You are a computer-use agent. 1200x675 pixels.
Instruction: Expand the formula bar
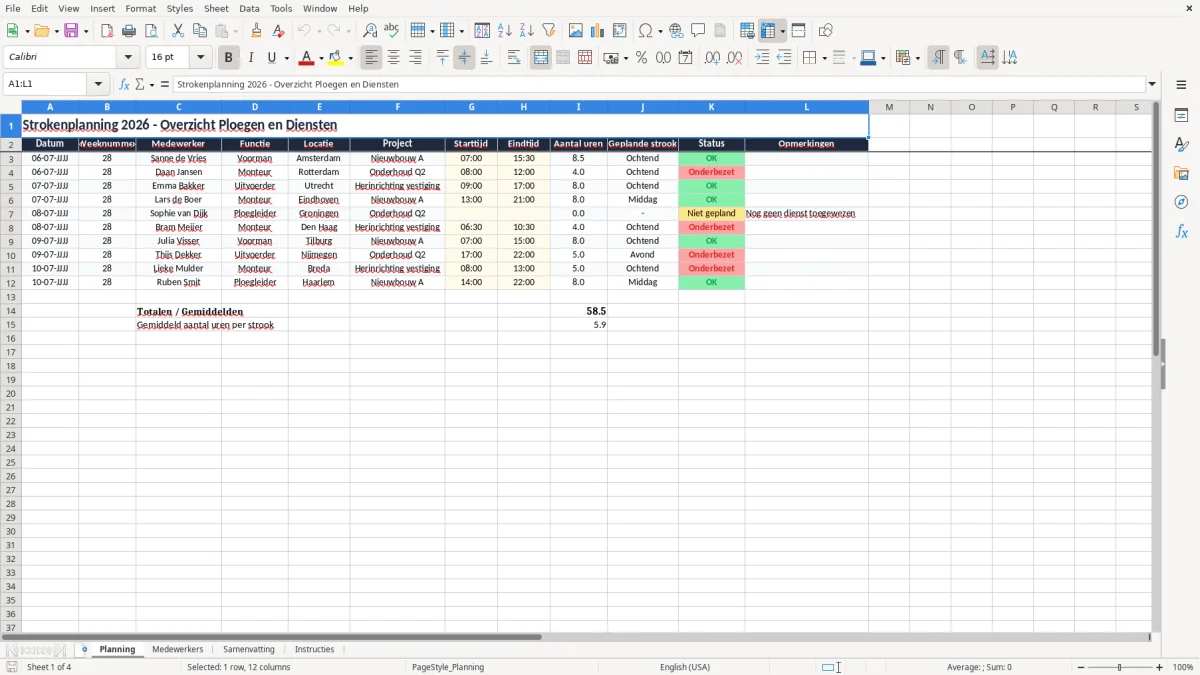[1152, 84]
